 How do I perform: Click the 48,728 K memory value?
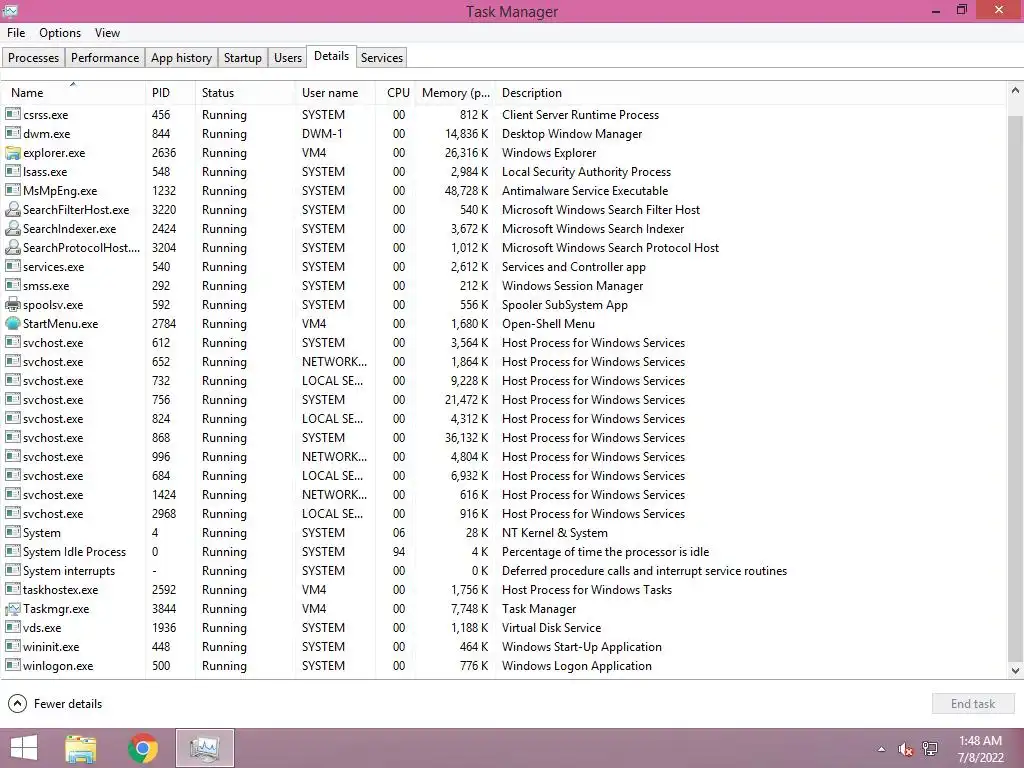point(466,191)
